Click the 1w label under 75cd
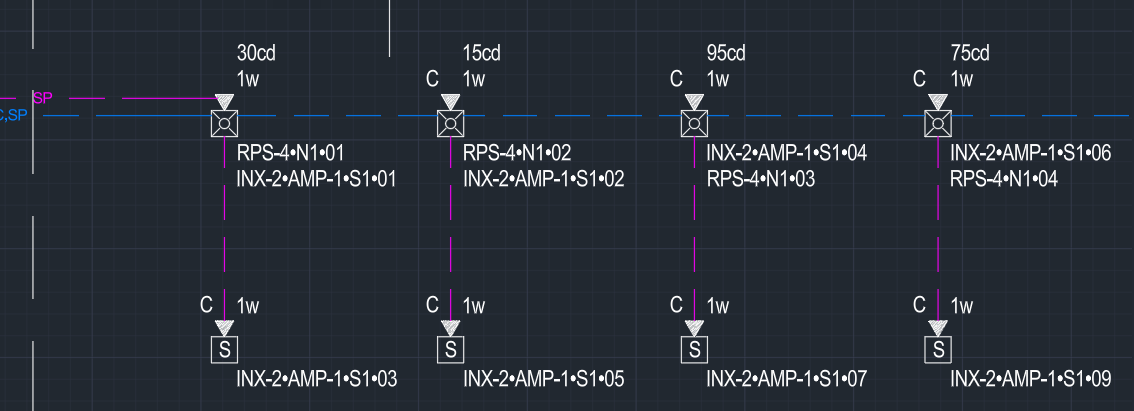This screenshot has width=1134, height=411. tap(961, 80)
